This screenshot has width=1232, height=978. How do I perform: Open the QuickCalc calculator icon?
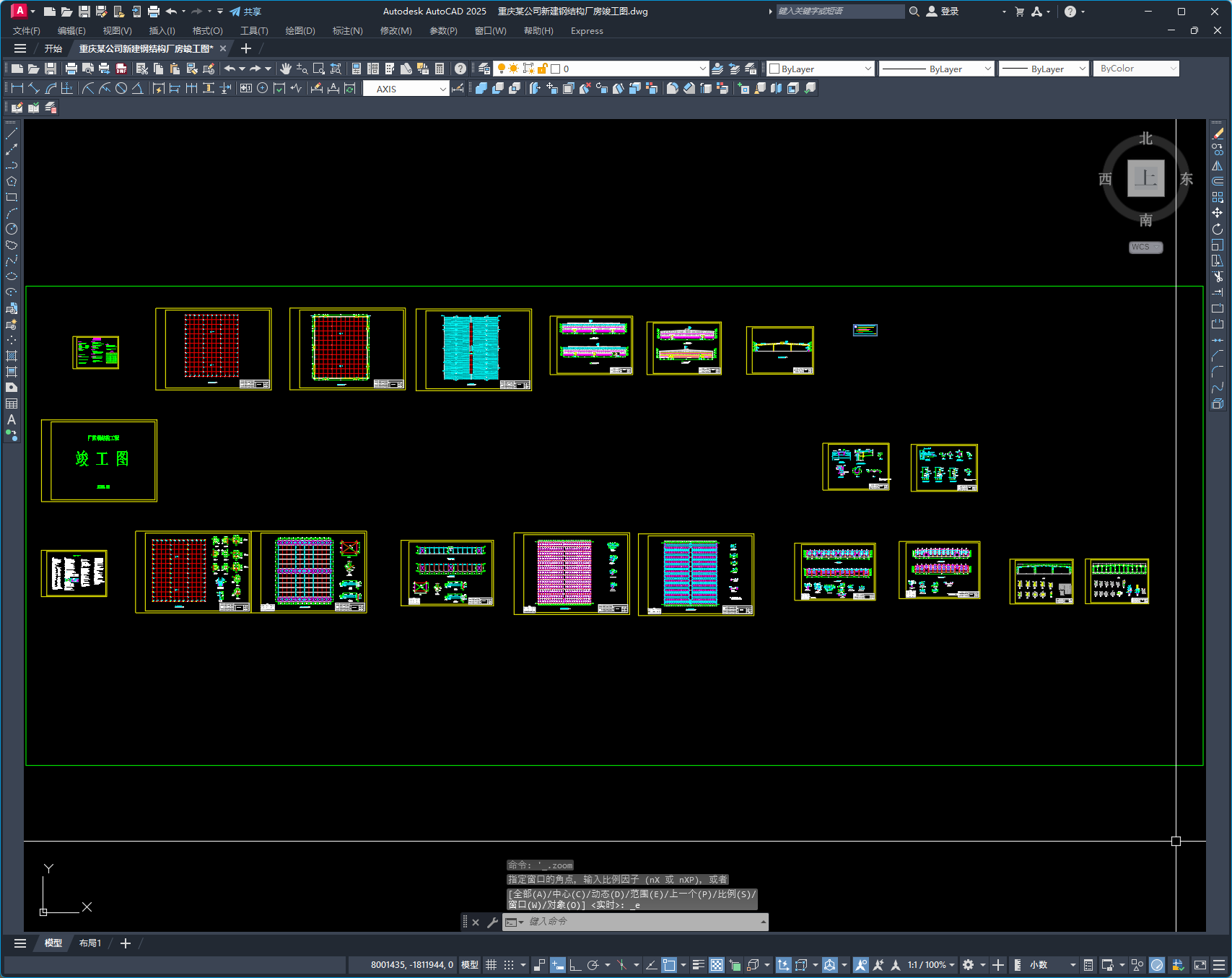pyautogui.click(x=440, y=69)
